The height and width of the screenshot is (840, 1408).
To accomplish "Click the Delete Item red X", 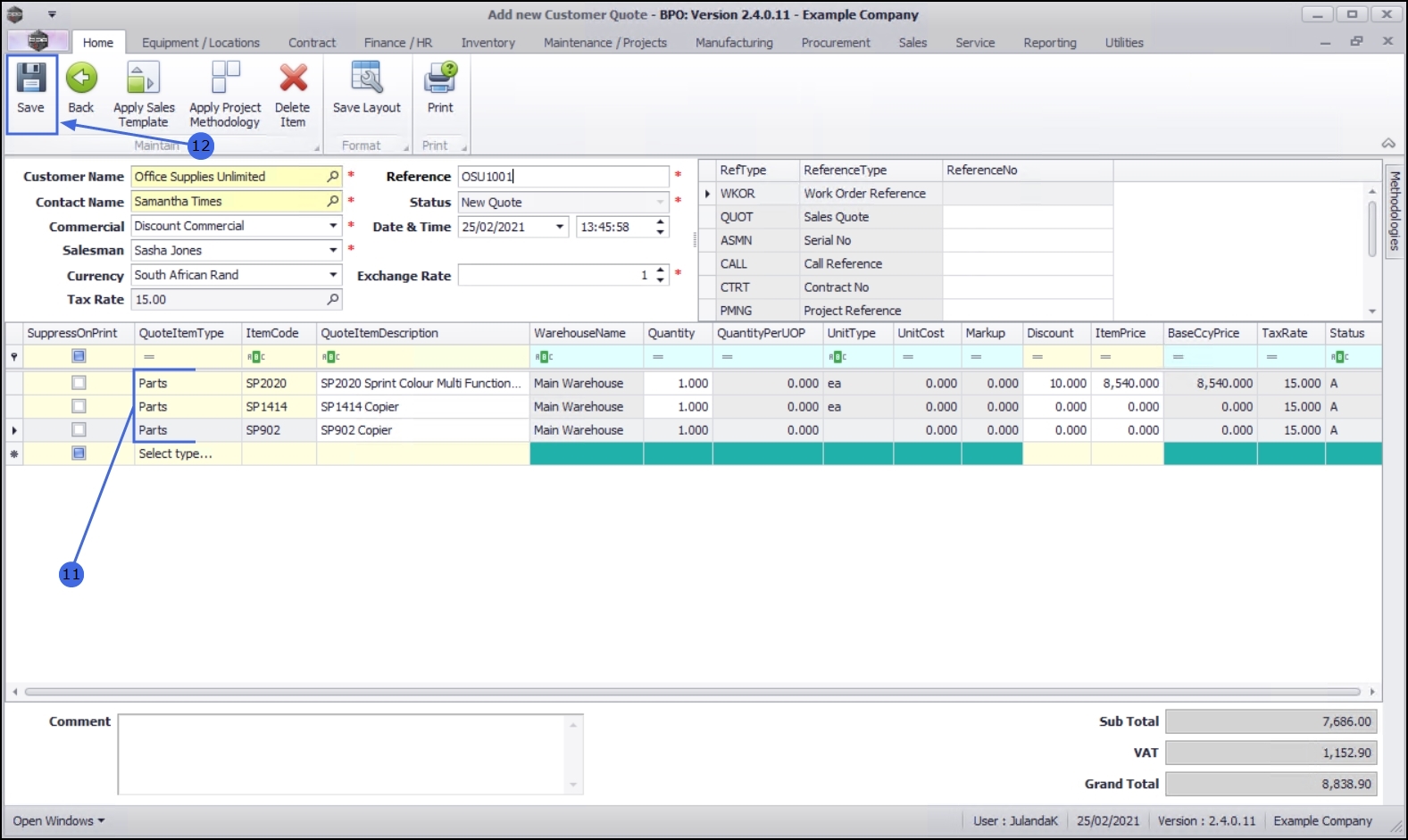I will tap(293, 79).
